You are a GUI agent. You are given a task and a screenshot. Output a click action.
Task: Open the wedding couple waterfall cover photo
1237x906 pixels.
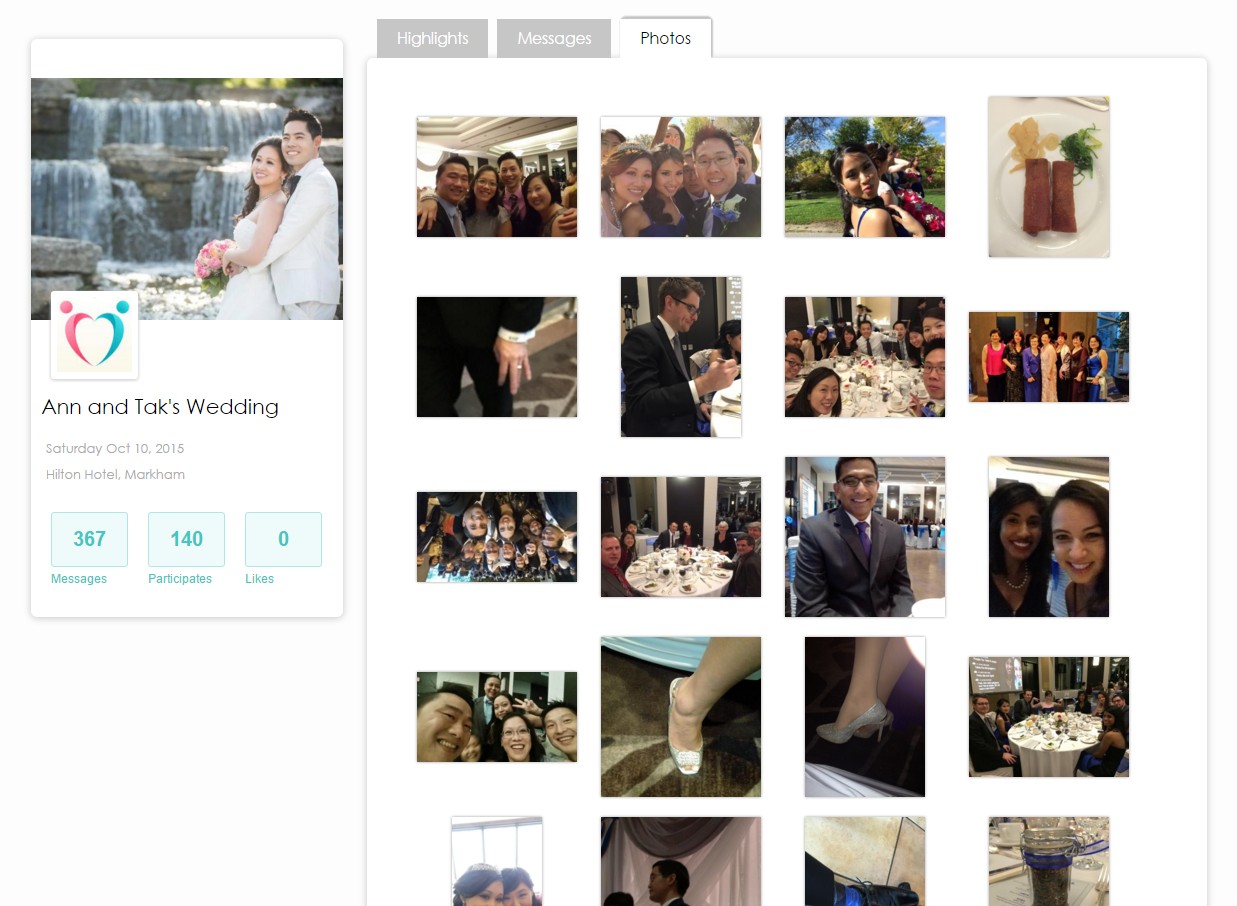pos(187,199)
